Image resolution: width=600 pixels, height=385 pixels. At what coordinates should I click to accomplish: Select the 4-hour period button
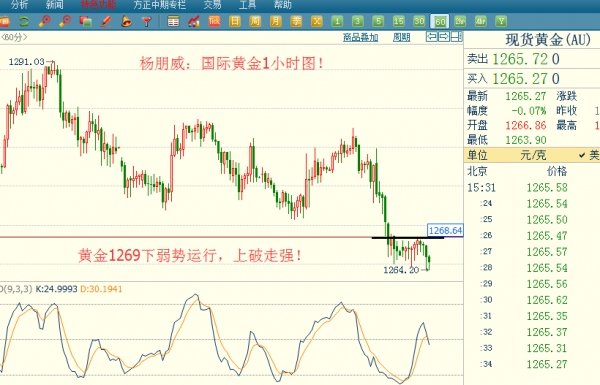[x=481, y=21]
